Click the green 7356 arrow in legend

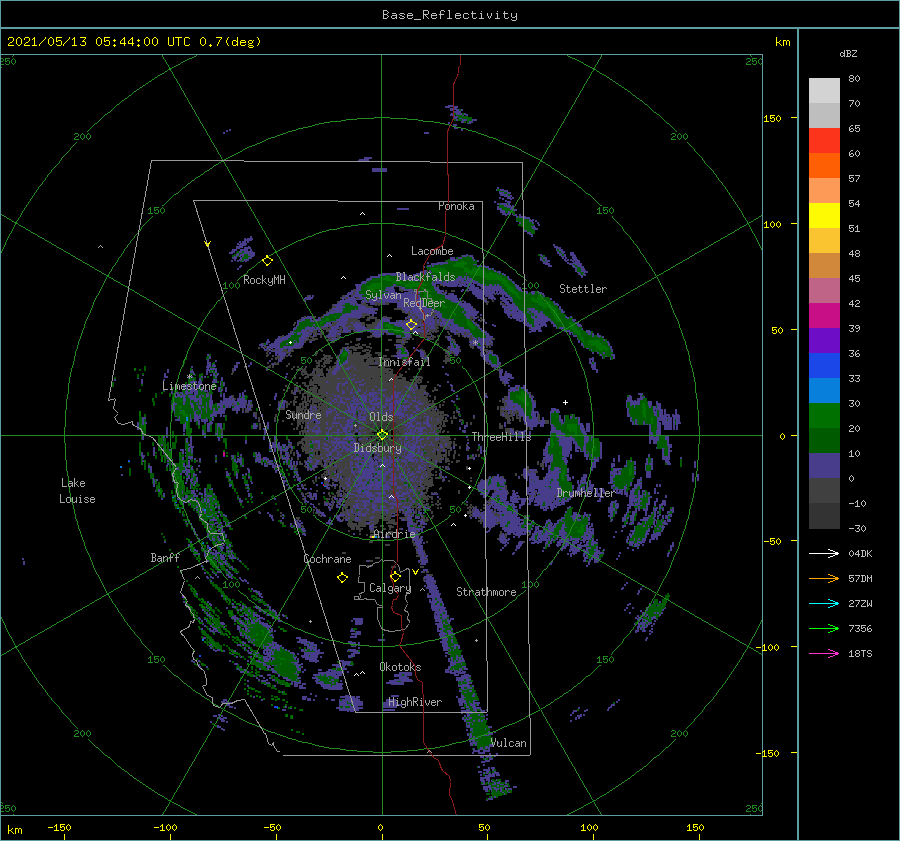pos(824,629)
